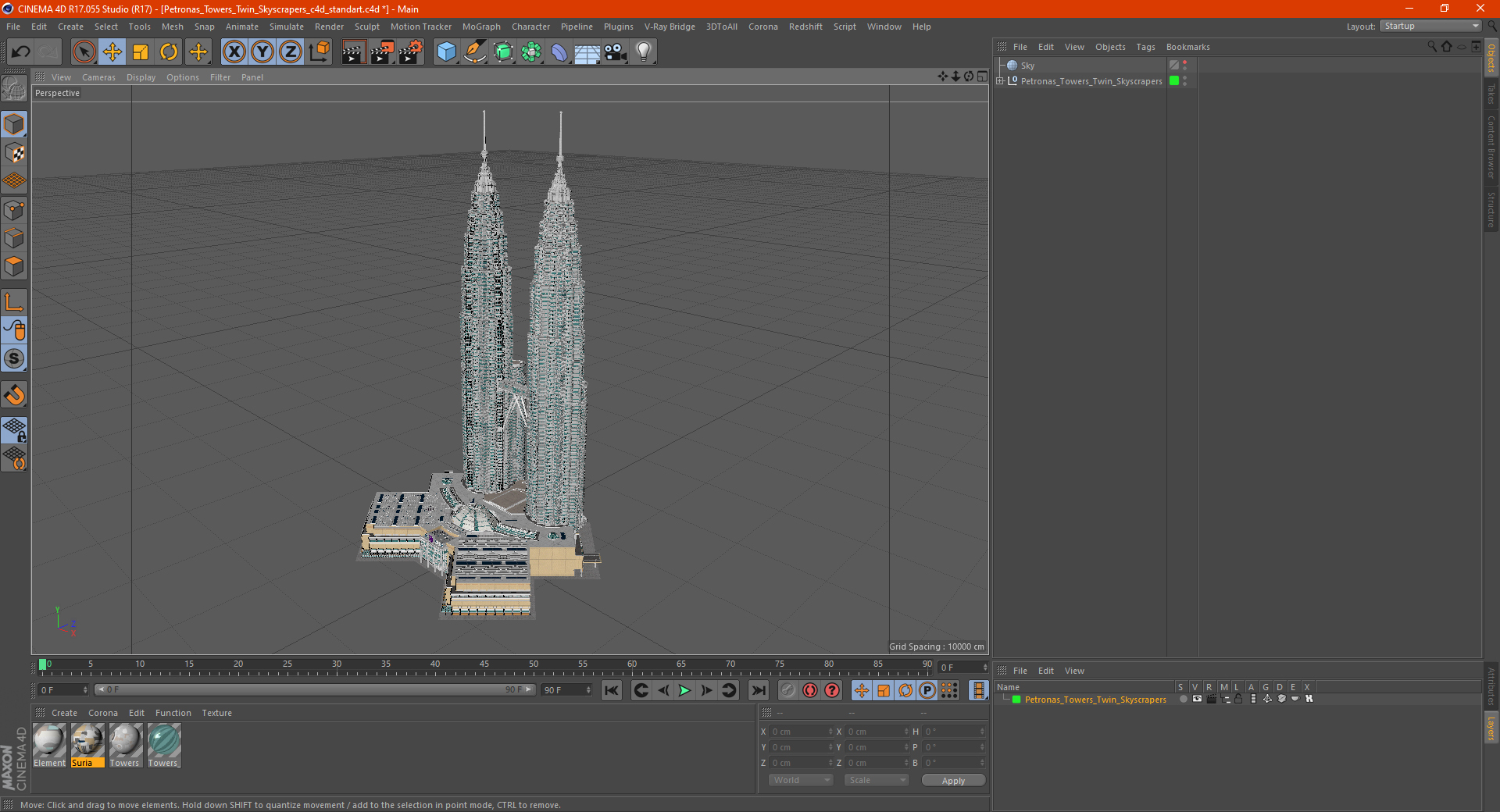Click the Array modeling object icon
The height and width of the screenshot is (812, 1500).
(531, 52)
